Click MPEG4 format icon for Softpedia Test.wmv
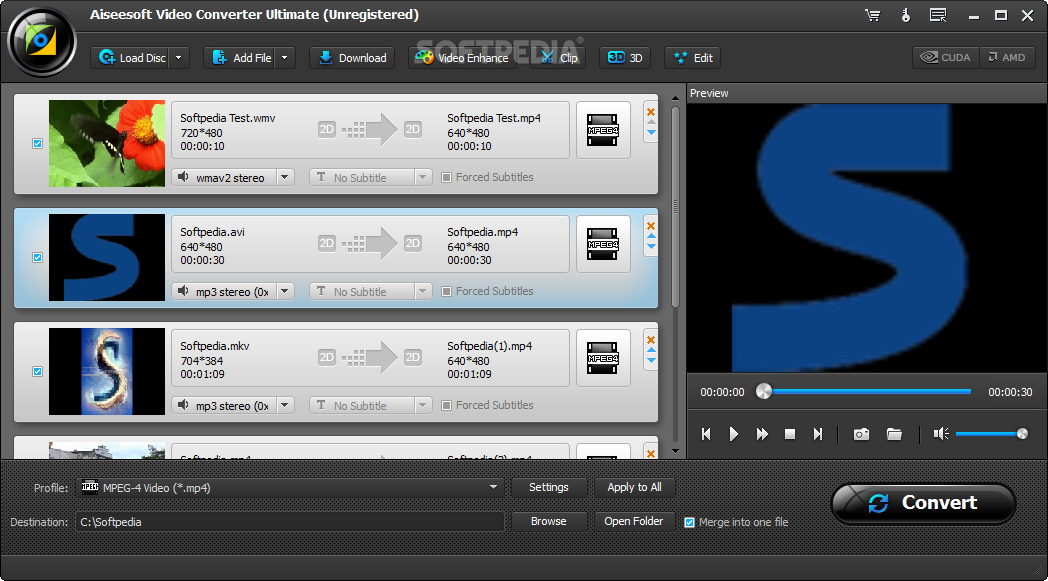The width and height of the screenshot is (1048, 581). point(603,130)
